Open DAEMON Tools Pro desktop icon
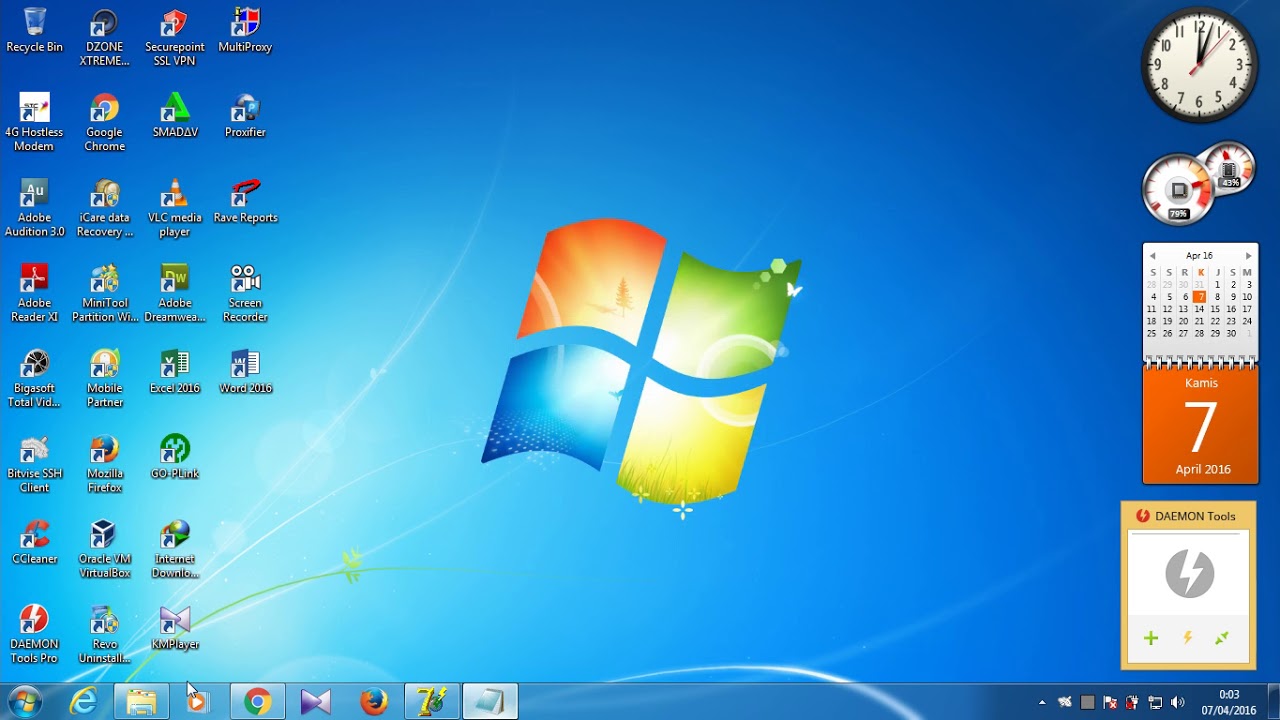The width and height of the screenshot is (1280, 720). click(x=34, y=634)
